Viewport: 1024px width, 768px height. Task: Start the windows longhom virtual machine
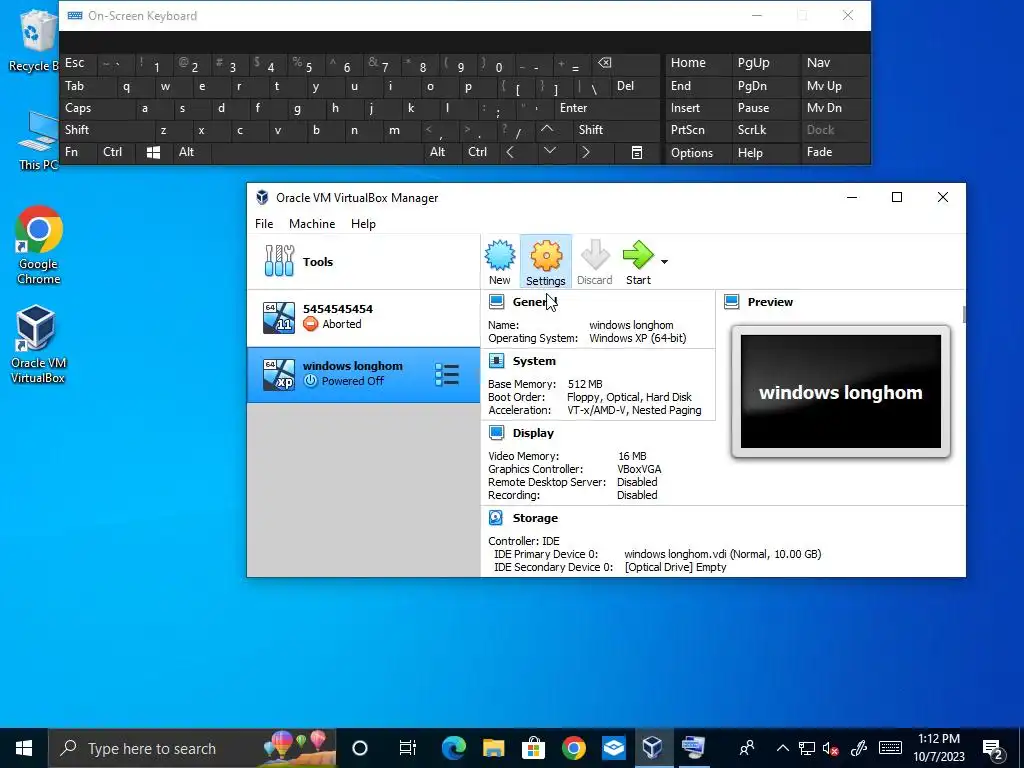click(x=638, y=262)
